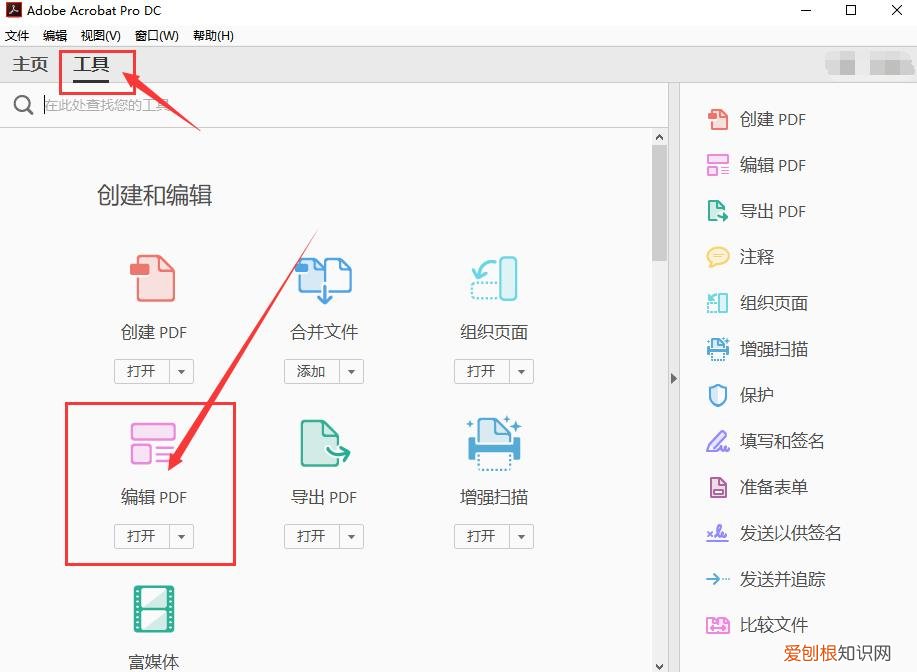Select the 发送以供签名 signature icon
Image resolution: width=917 pixels, height=672 pixels.
(718, 533)
